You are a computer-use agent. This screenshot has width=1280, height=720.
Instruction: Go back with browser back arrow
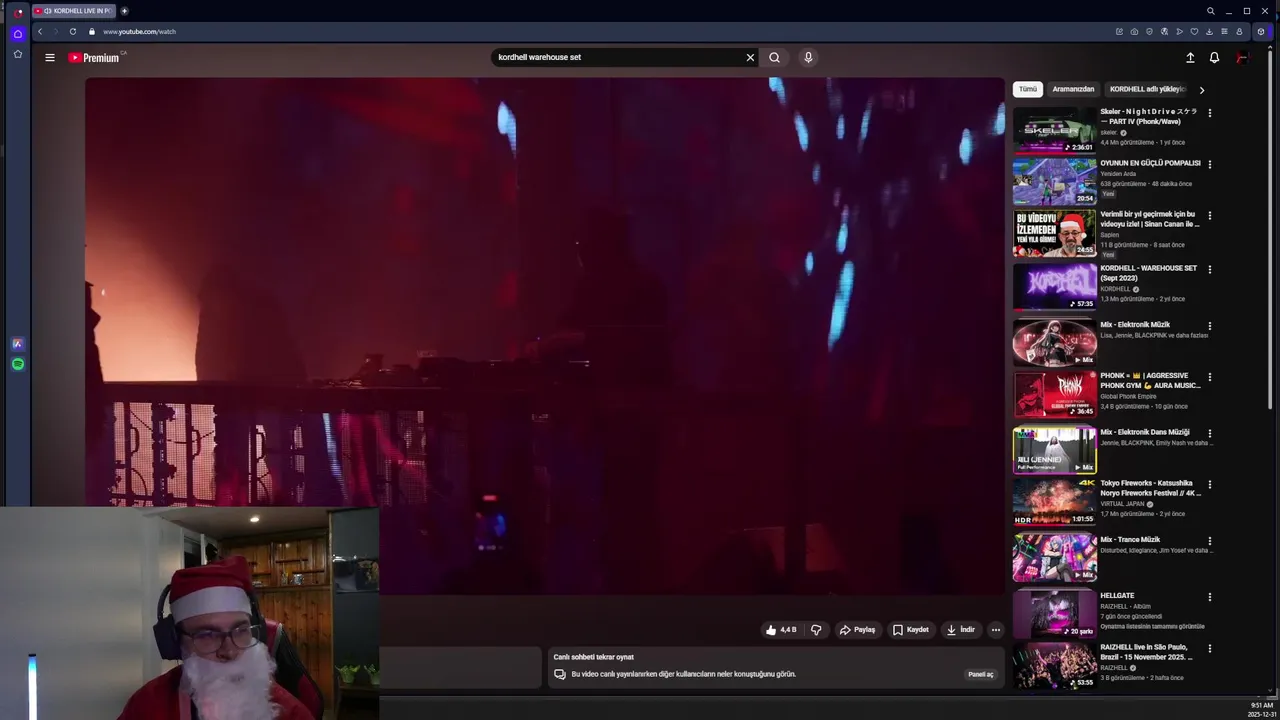point(40,32)
